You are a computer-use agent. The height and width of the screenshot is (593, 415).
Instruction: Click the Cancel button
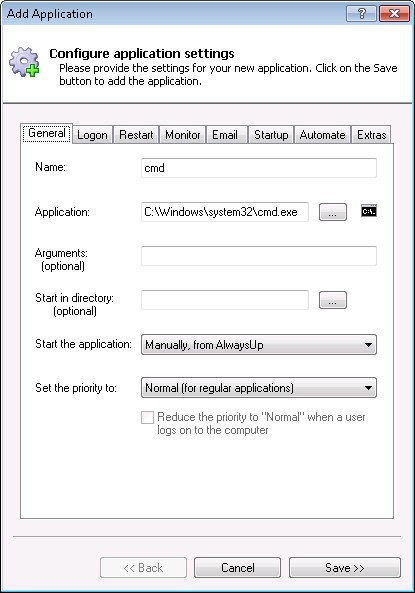(238, 568)
